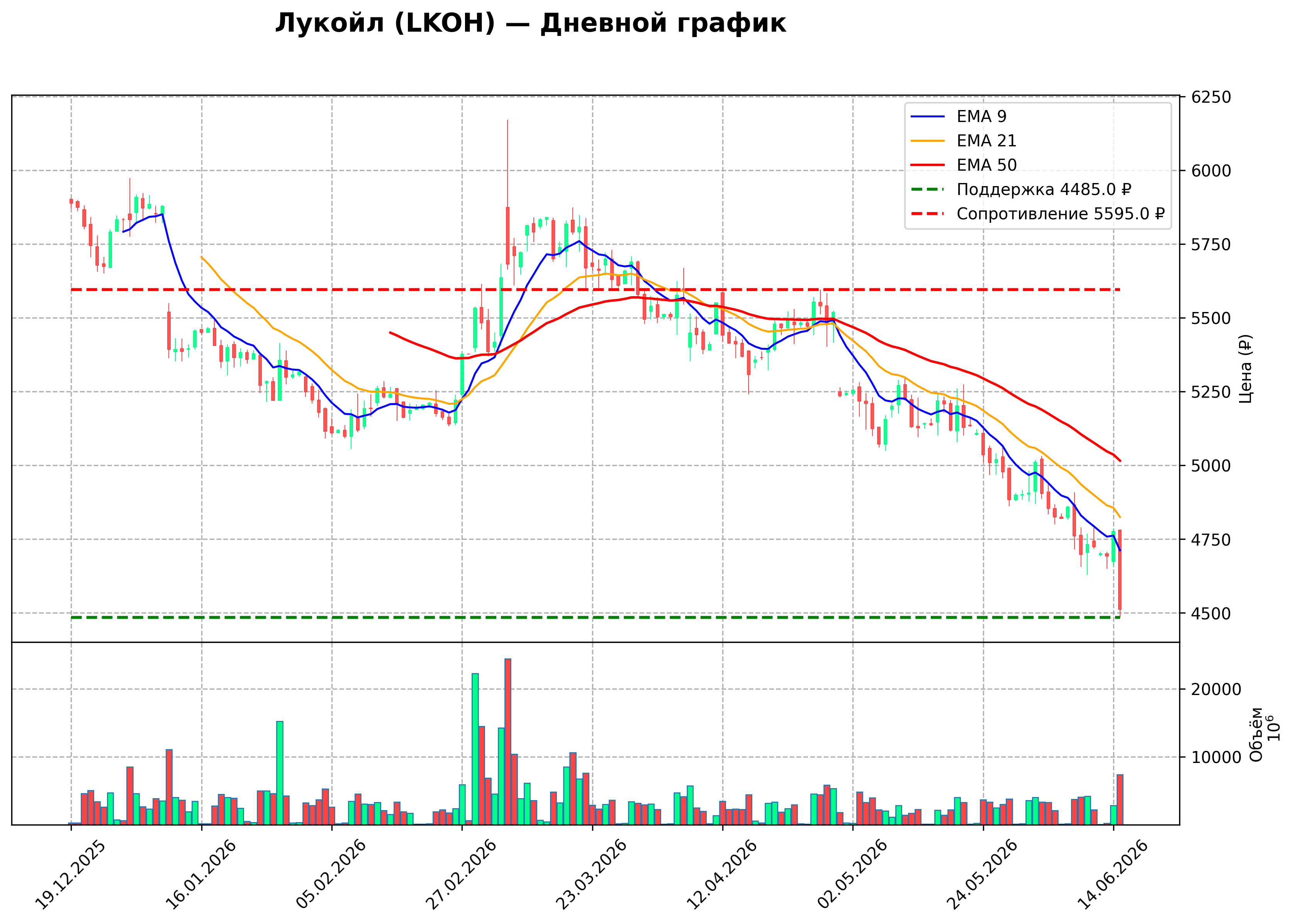Select the 4750 price tick label
This screenshot has width=1295, height=924.
tap(1211, 539)
